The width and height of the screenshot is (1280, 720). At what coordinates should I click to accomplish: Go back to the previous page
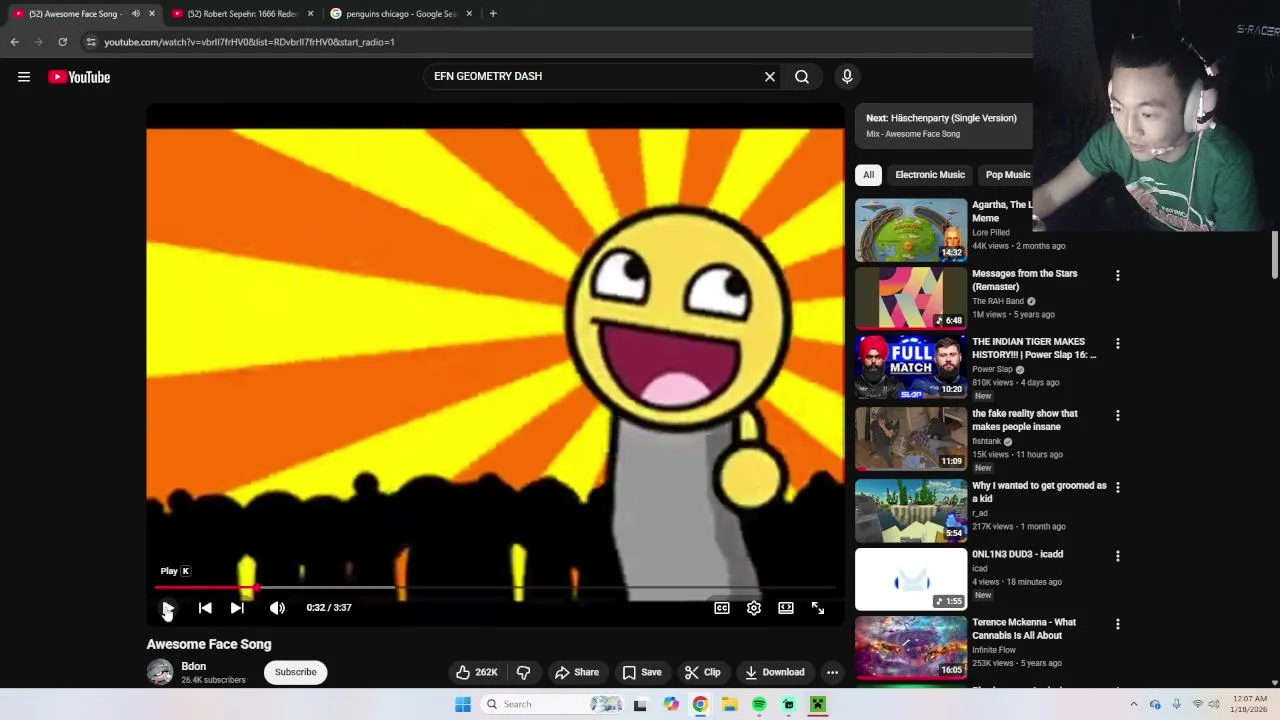[x=14, y=42]
